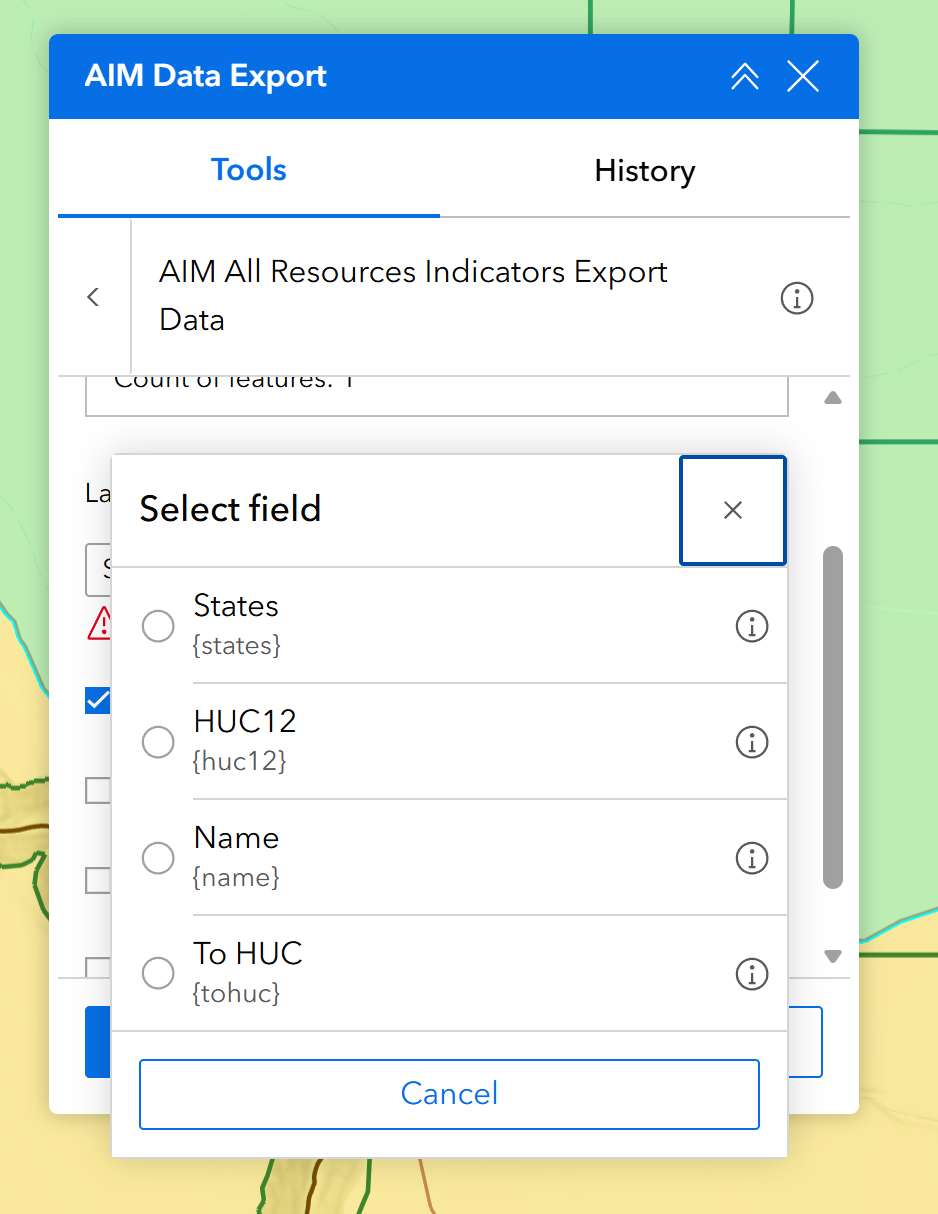Viewport: 938px width, 1214px height.
Task: Open the History tab
Action: coord(645,171)
